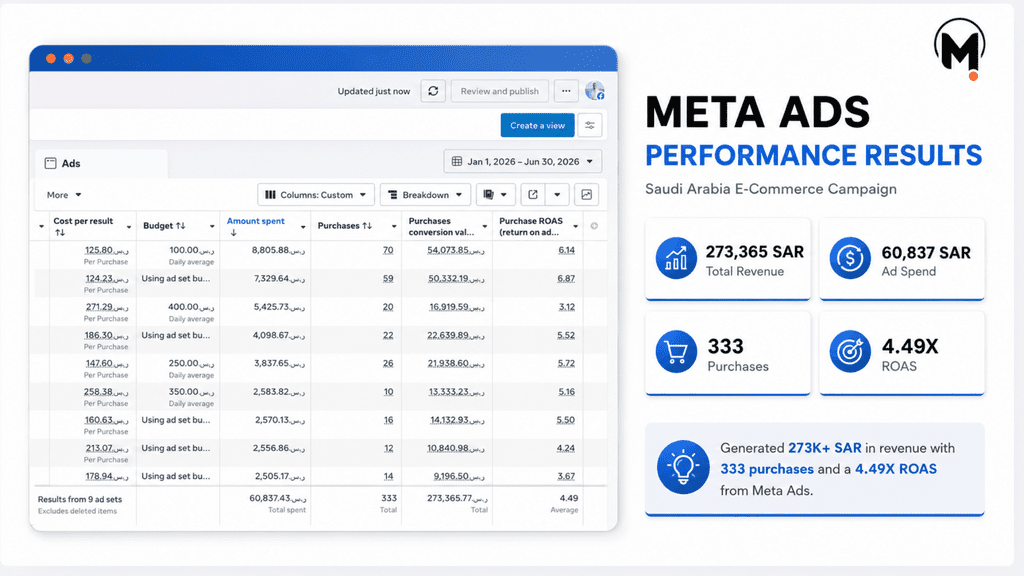The height and width of the screenshot is (576, 1024).
Task: Open the date range Jan 1 – Jun 30 dropdown
Action: coord(522,161)
